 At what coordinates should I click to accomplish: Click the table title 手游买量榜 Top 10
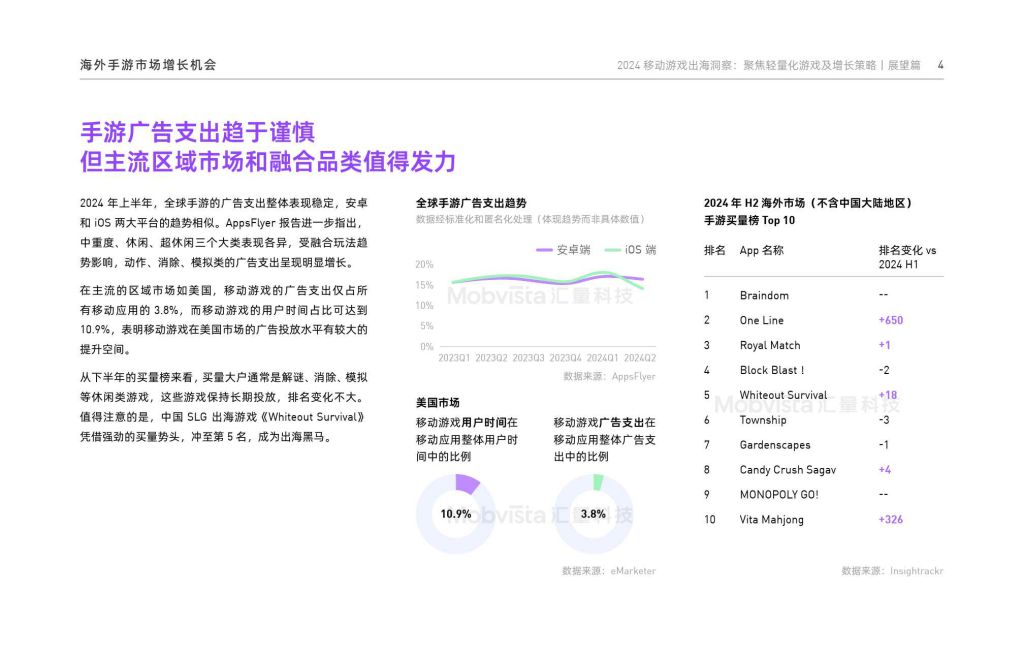tap(749, 220)
